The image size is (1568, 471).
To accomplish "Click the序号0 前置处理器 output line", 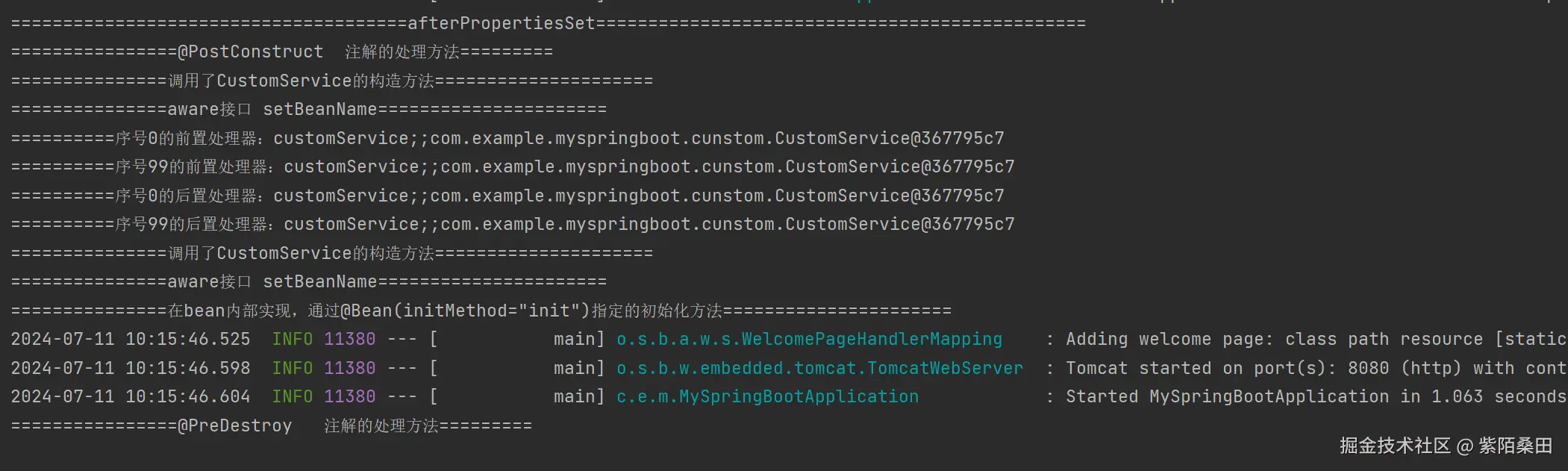I will pyautogui.click(x=507, y=138).
